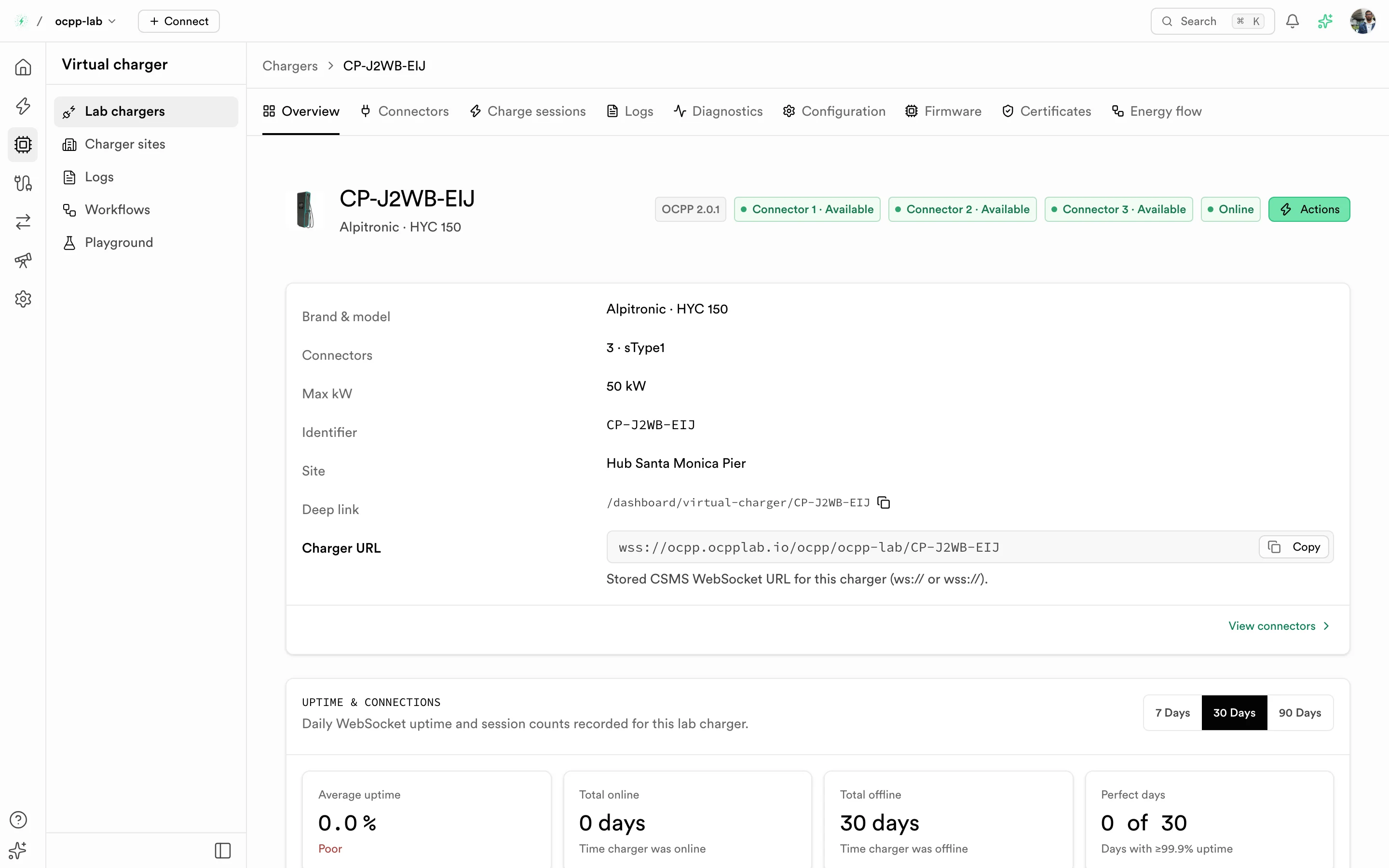
Task: Click the OCPP 2.0.1 badge
Action: point(691,209)
